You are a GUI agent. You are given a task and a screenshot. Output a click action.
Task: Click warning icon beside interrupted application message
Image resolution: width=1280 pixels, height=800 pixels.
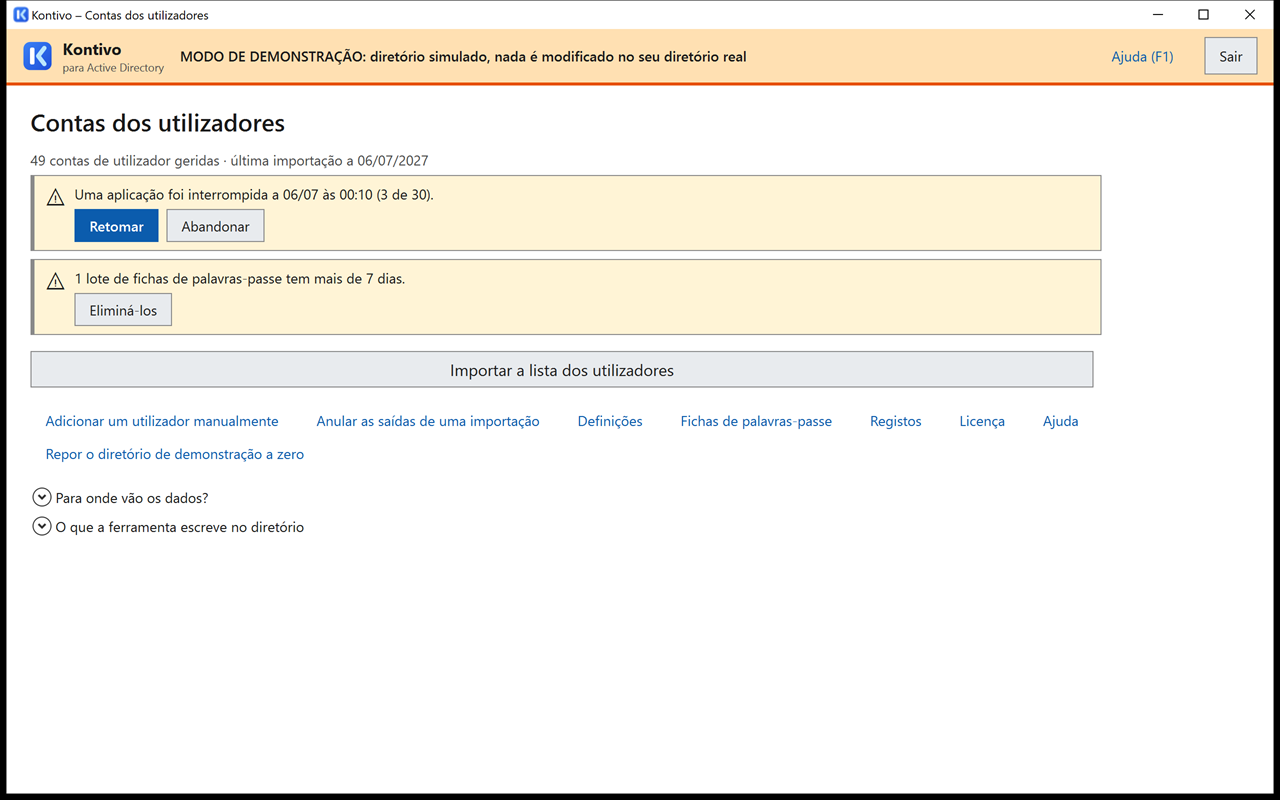[56, 198]
